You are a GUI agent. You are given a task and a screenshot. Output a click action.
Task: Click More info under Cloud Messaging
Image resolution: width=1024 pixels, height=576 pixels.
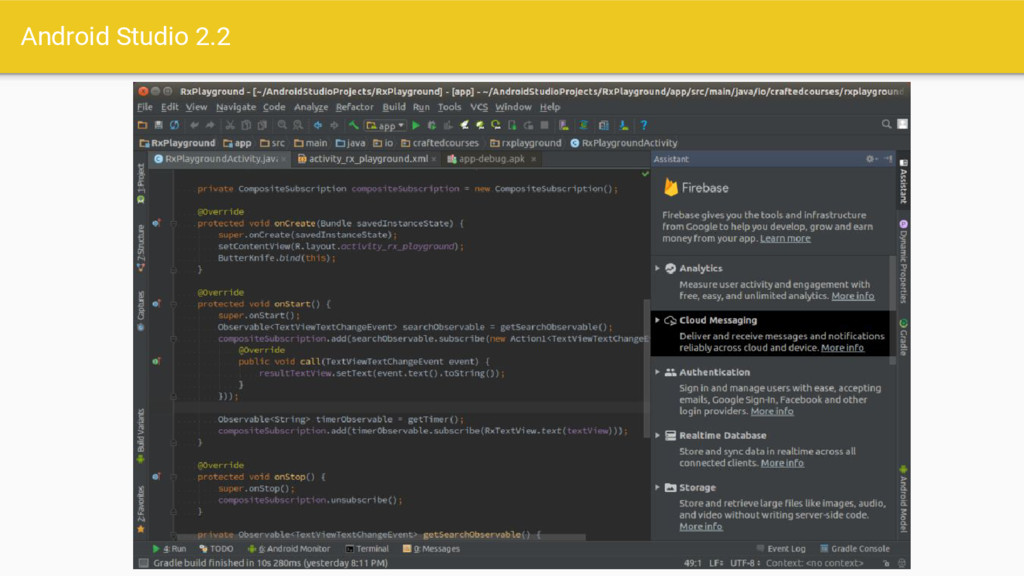click(x=842, y=348)
